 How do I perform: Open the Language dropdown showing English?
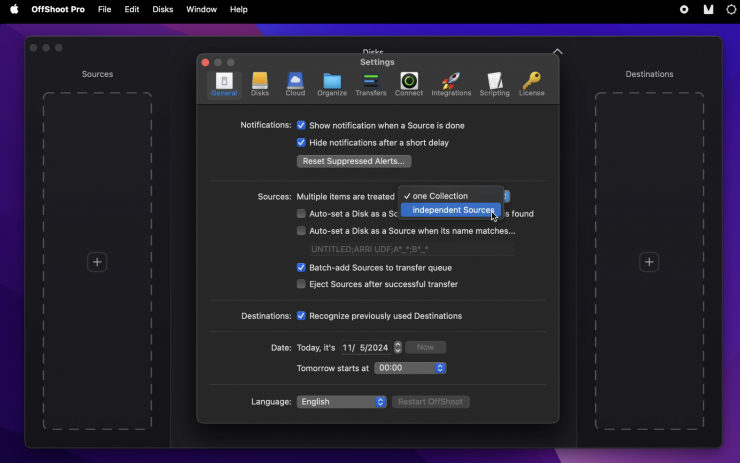tap(341, 402)
